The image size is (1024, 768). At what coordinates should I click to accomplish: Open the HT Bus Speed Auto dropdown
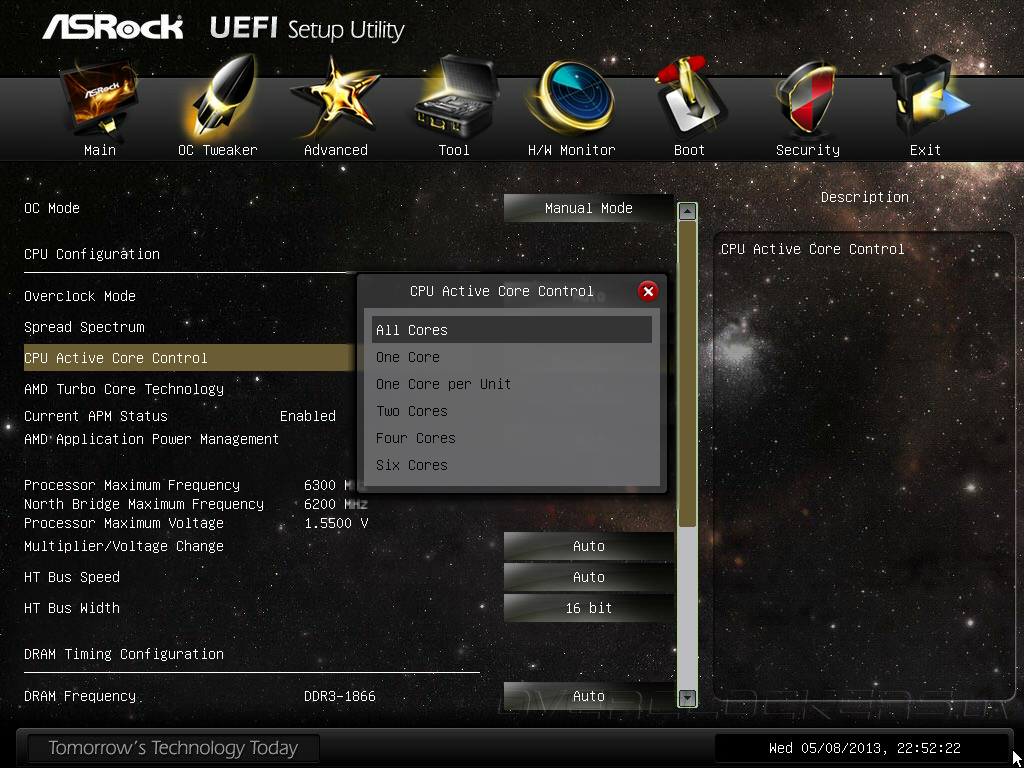[588, 577]
